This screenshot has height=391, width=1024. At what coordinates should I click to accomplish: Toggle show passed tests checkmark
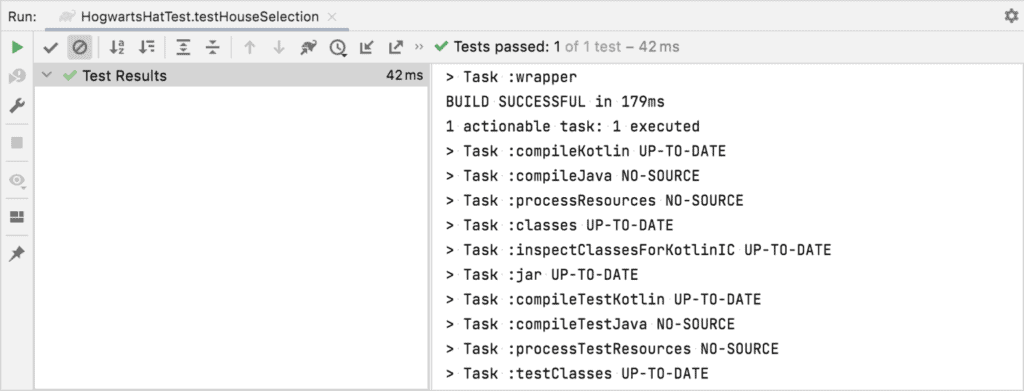51,47
